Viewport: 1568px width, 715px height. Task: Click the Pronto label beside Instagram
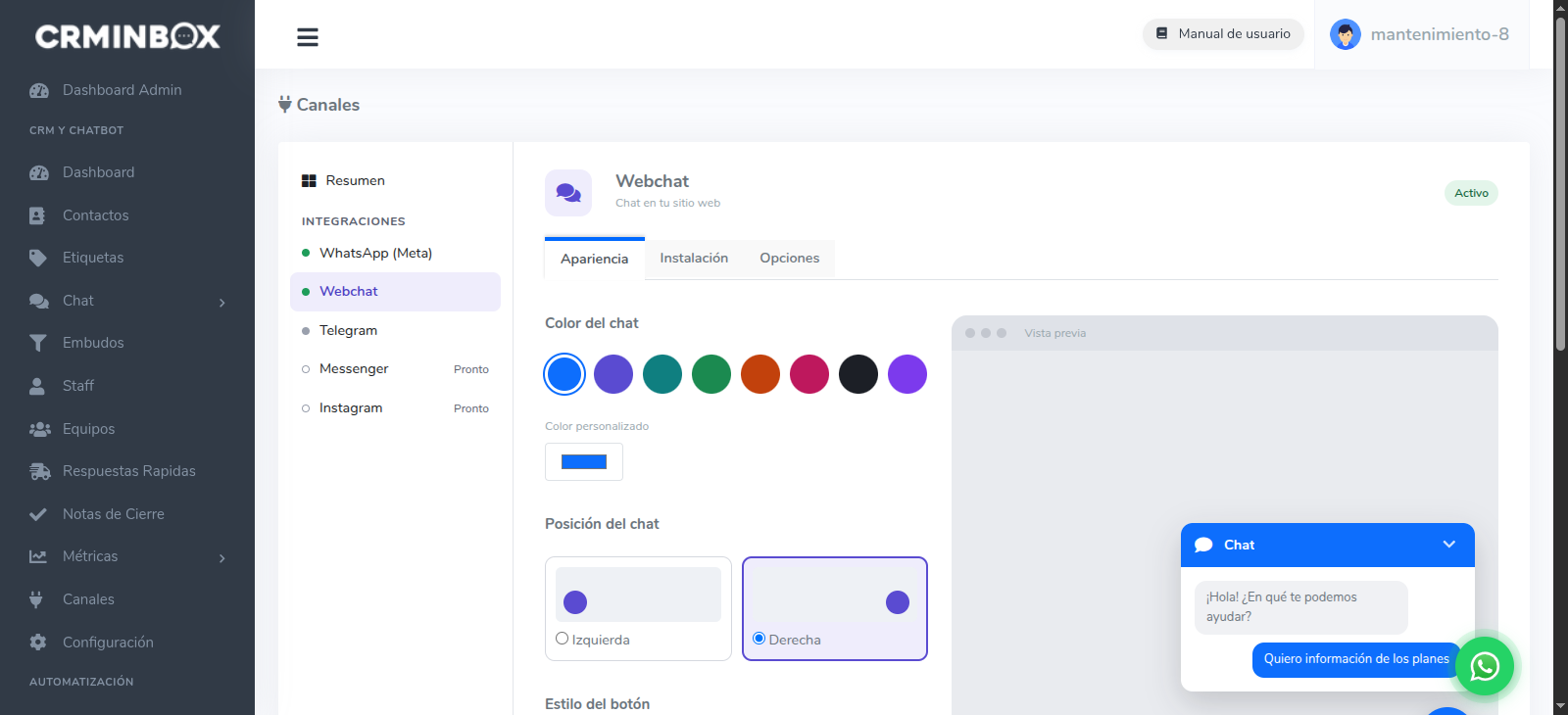pos(471,408)
